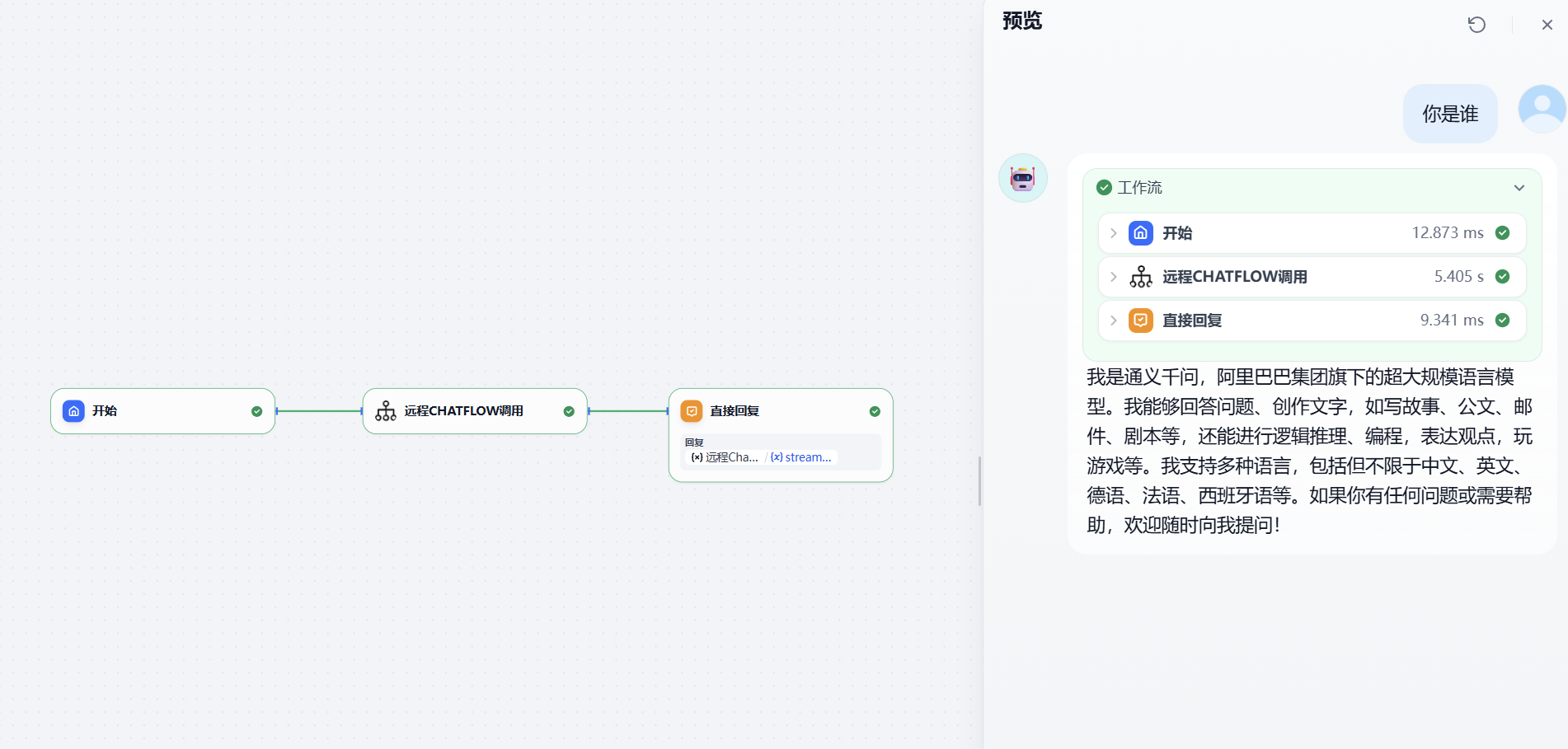Click the 远程Cha... variable tag in reply node
1568x749 pixels.
[x=725, y=457]
